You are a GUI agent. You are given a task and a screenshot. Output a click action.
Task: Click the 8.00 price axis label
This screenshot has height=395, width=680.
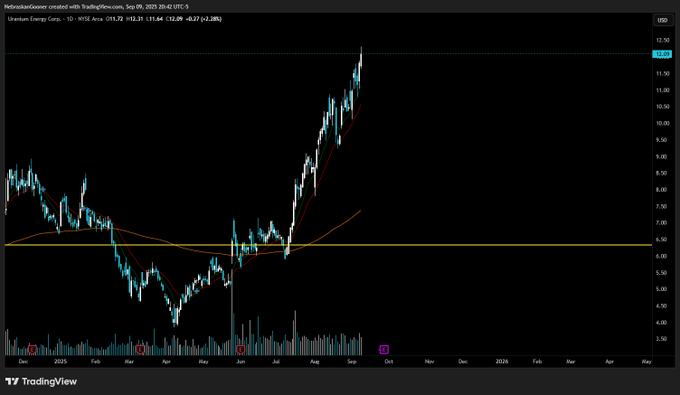(662, 190)
